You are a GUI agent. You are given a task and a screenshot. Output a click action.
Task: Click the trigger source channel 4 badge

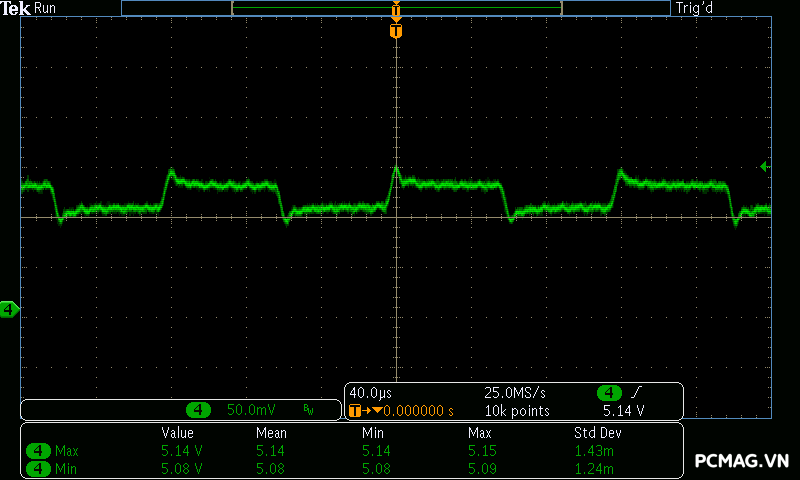pos(609,392)
